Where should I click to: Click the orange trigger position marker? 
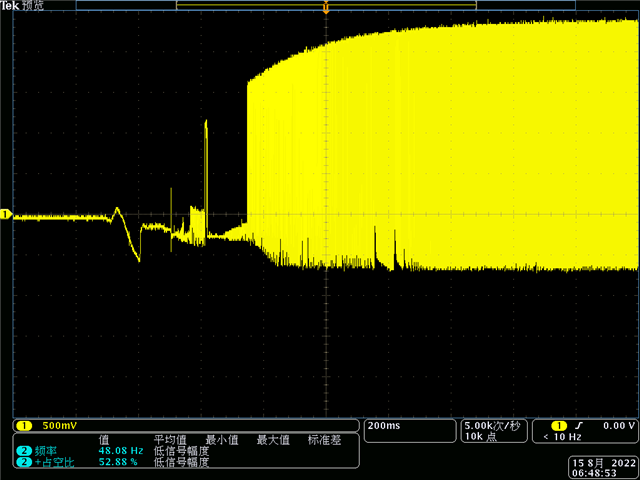(326, 7)
